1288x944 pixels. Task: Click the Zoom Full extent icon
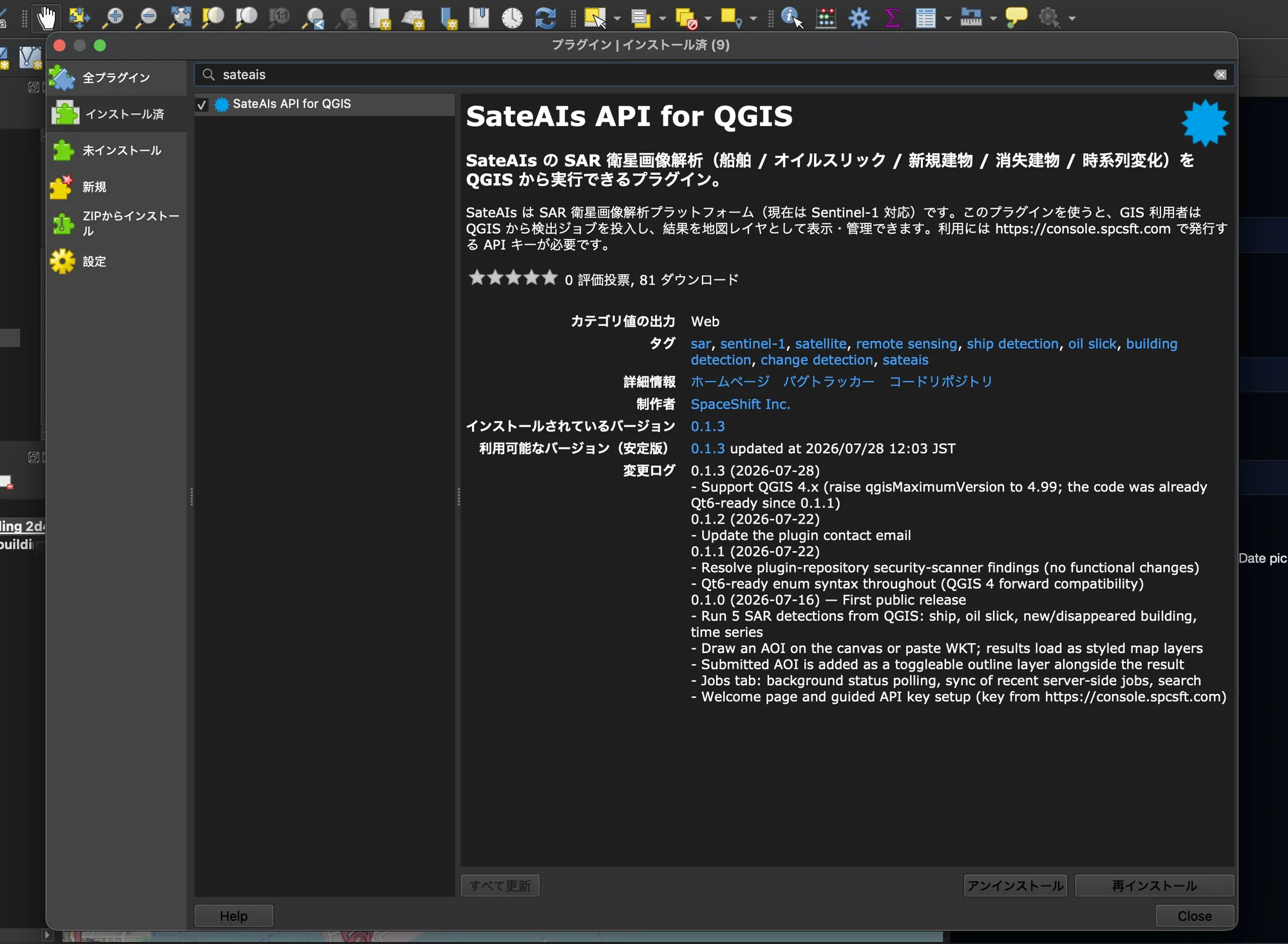pyautogui.click(x=180, y=17)
